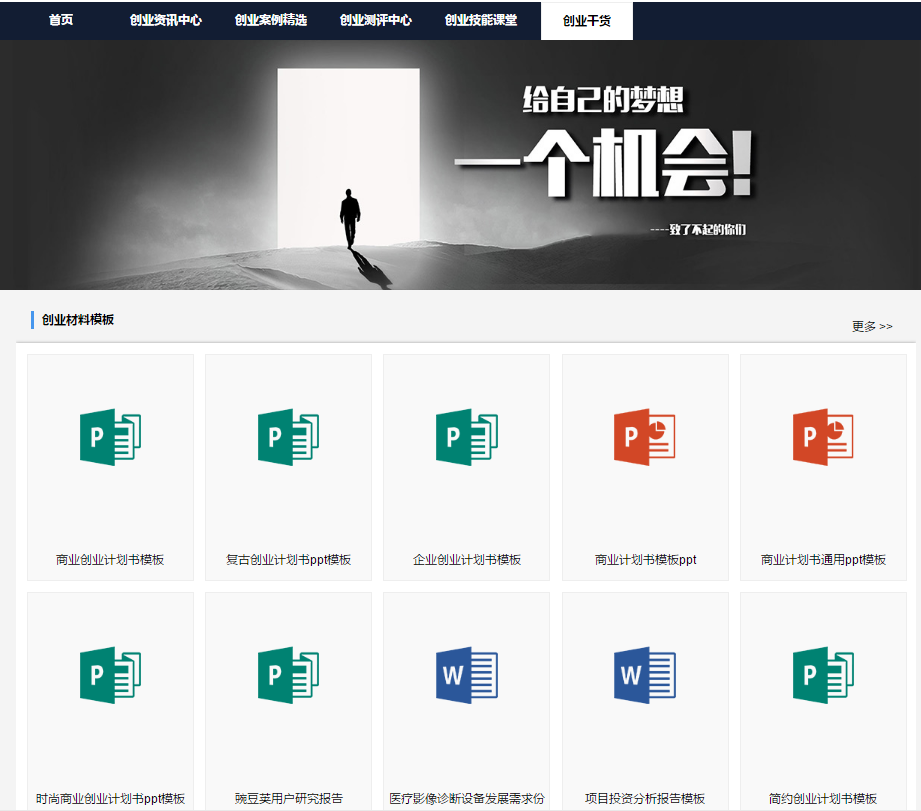The height and width of the screenshot is (811, 921).
Task: Click the Publisher icon for 复古创业计划书ppt模板
Action: pyautogui.click(x=288, y=437)
